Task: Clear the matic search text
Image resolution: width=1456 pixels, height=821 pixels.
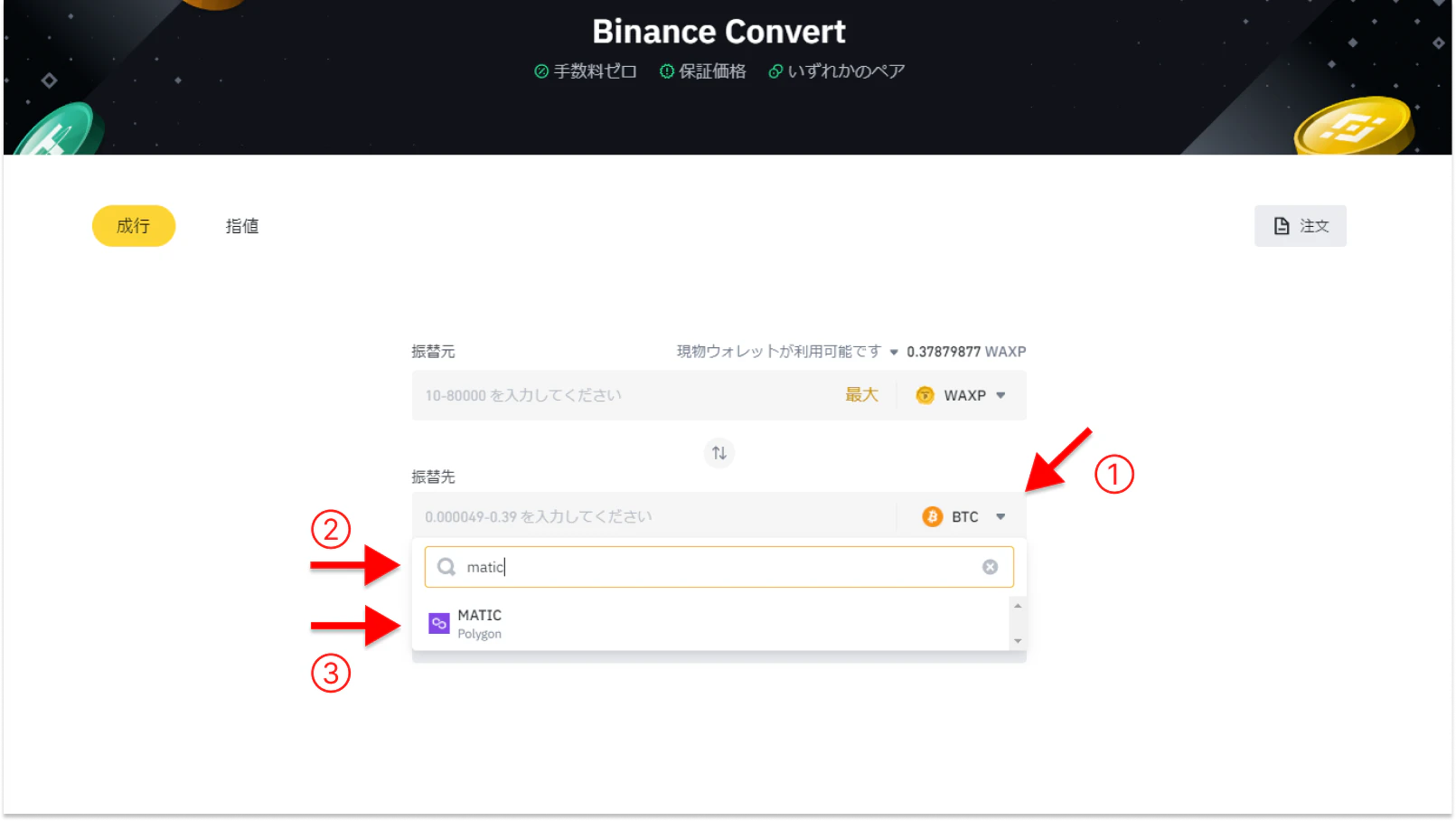Action: [x=990, y=567]
